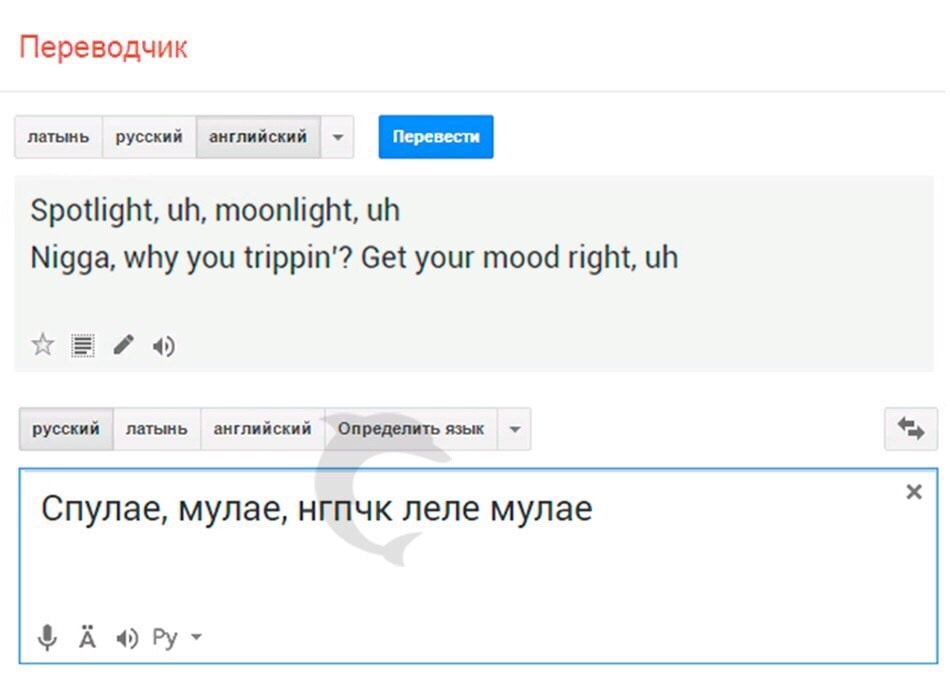Select латынь in the row with Перевести
Image resolution: width=950 pixels, height=690 pixels.
coord(58,137)
